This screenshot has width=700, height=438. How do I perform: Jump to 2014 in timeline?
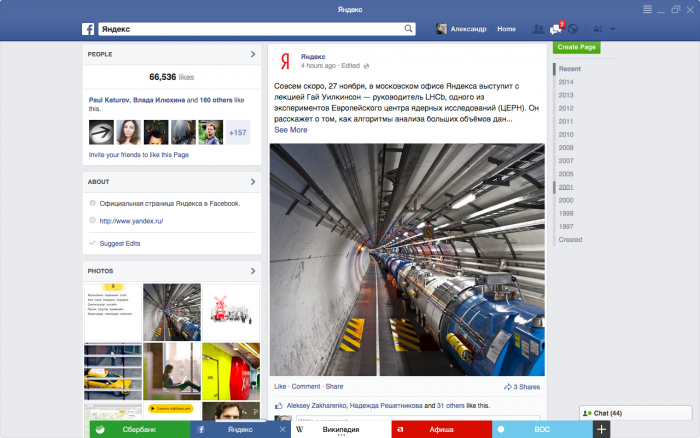point(566,82)
